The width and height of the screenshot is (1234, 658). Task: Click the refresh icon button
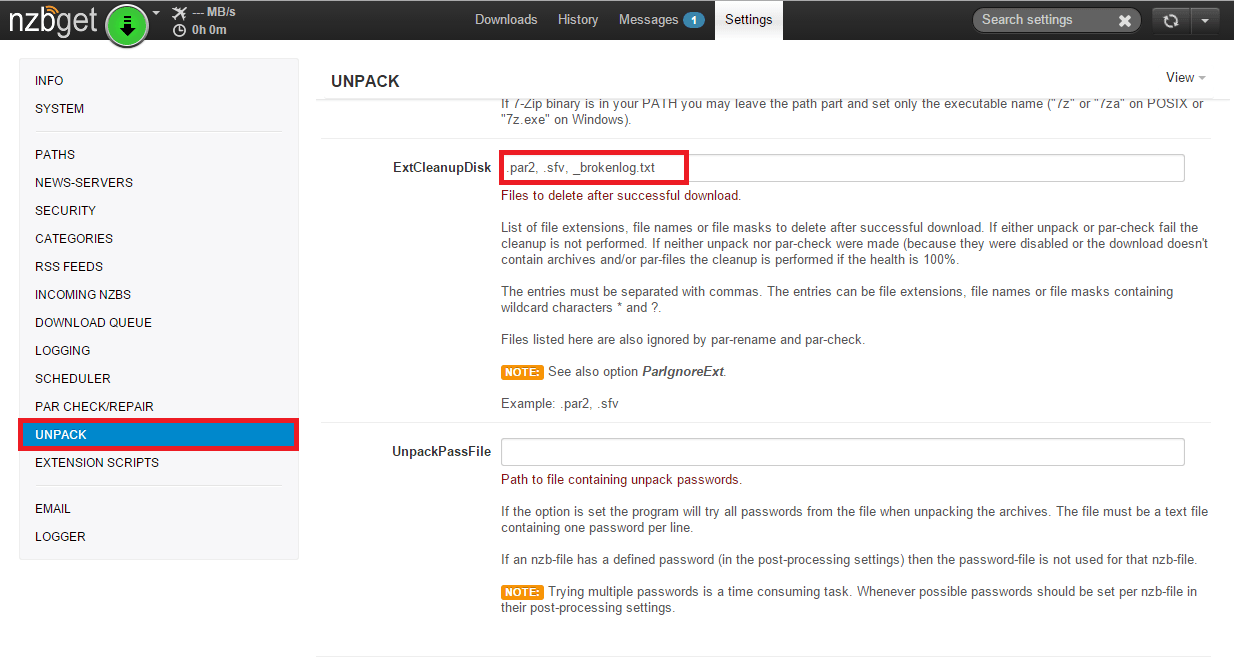point(1170,20)
